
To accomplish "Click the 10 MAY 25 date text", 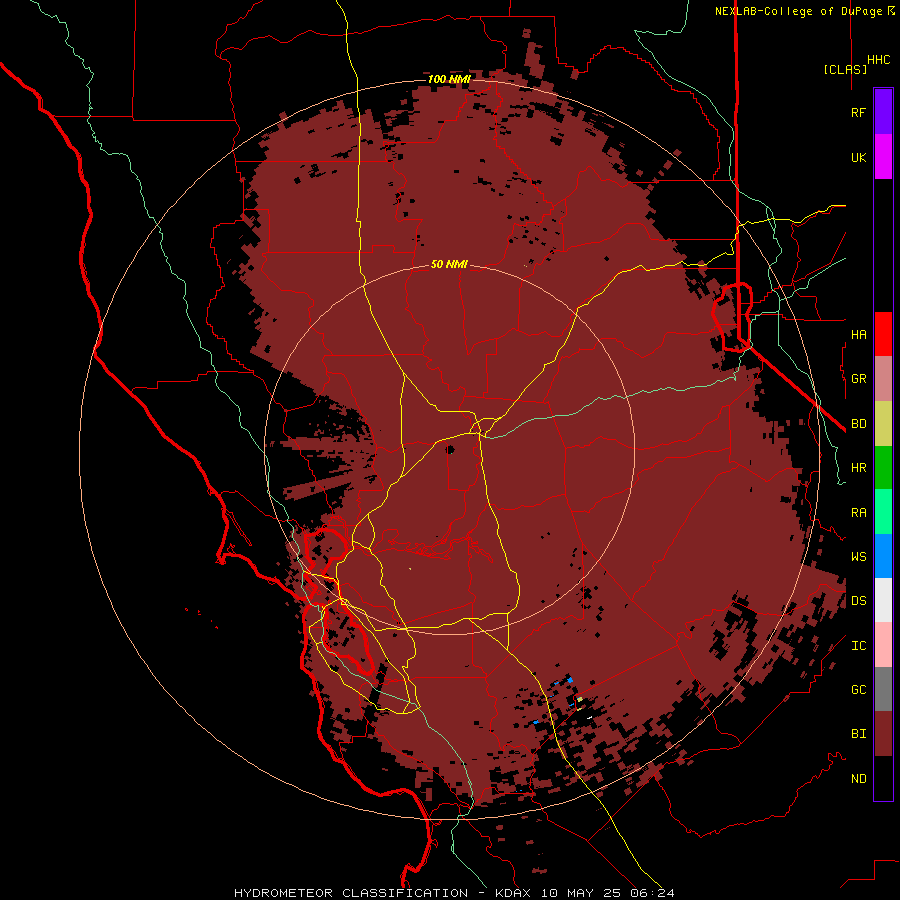I will pyautogui.click(x=583, y=893).
